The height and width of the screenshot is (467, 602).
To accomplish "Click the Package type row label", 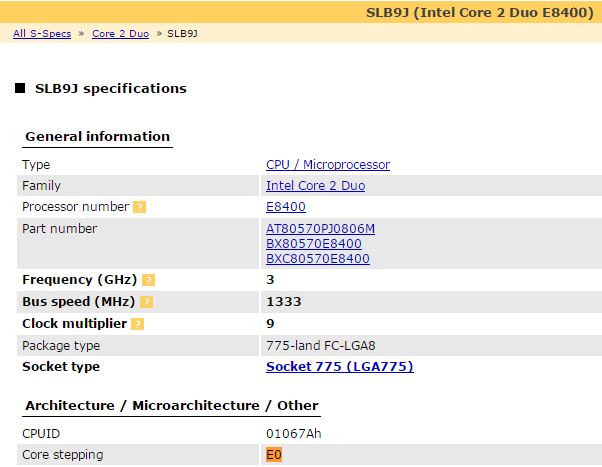I will click(61, 346).
